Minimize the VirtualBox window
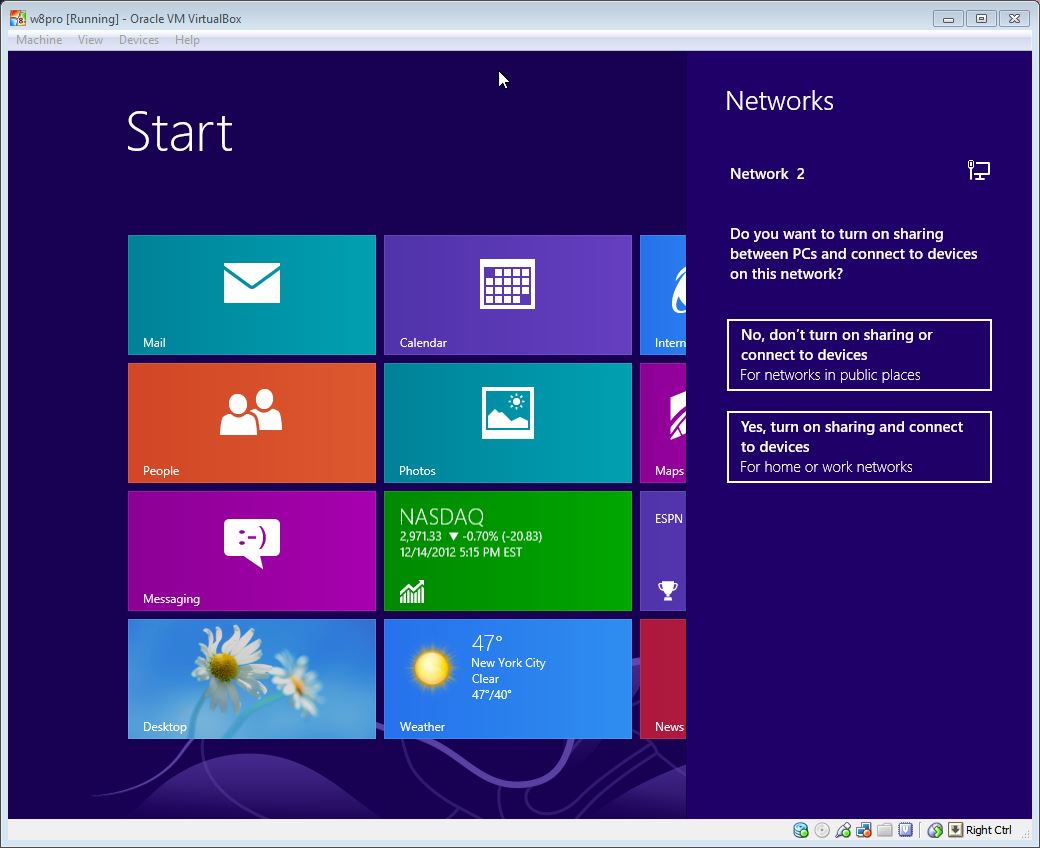The image size is (1040, 848). (948, 19)
